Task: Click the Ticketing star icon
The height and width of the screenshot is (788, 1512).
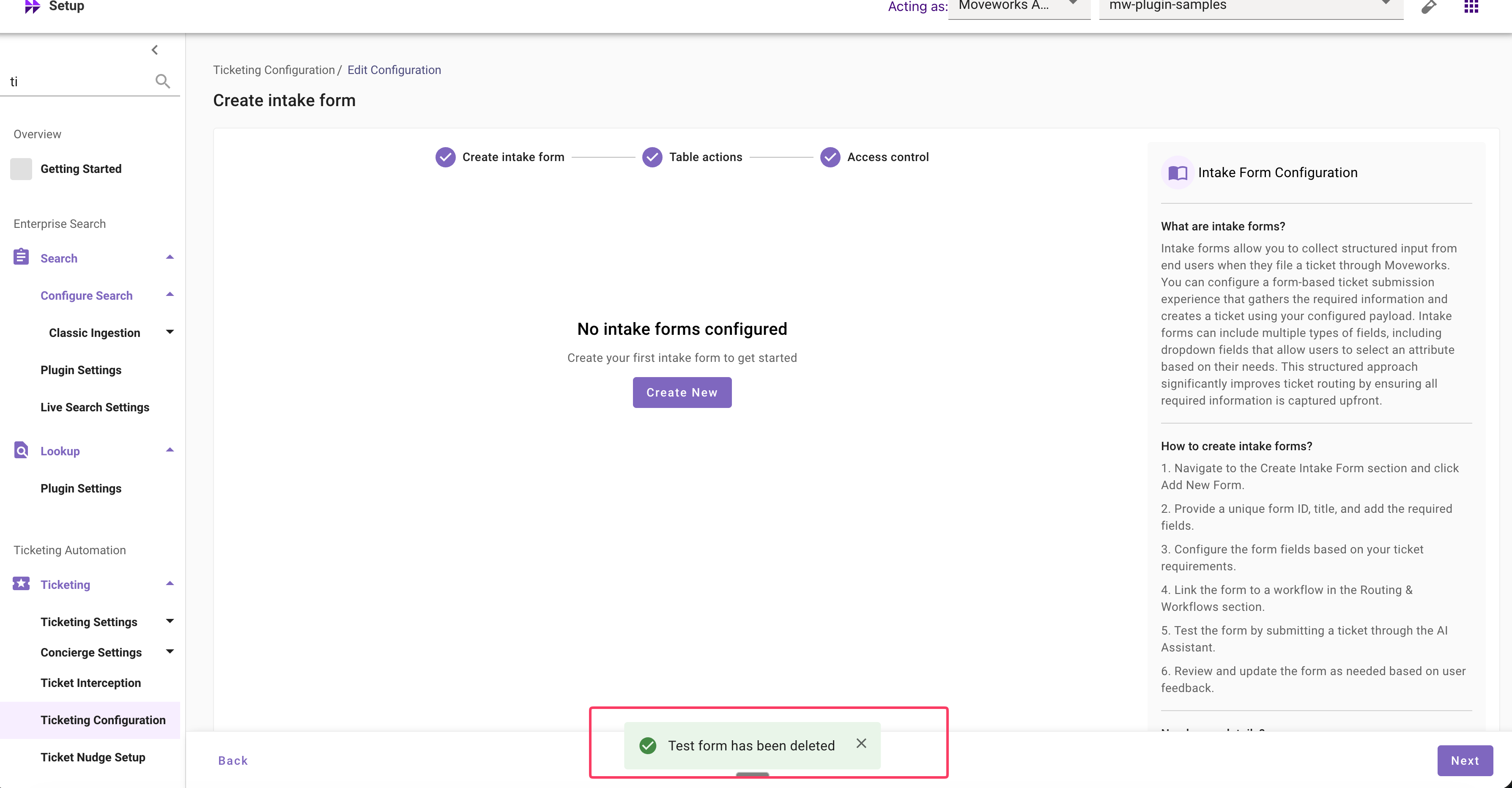Action: [x=21, y=584]
